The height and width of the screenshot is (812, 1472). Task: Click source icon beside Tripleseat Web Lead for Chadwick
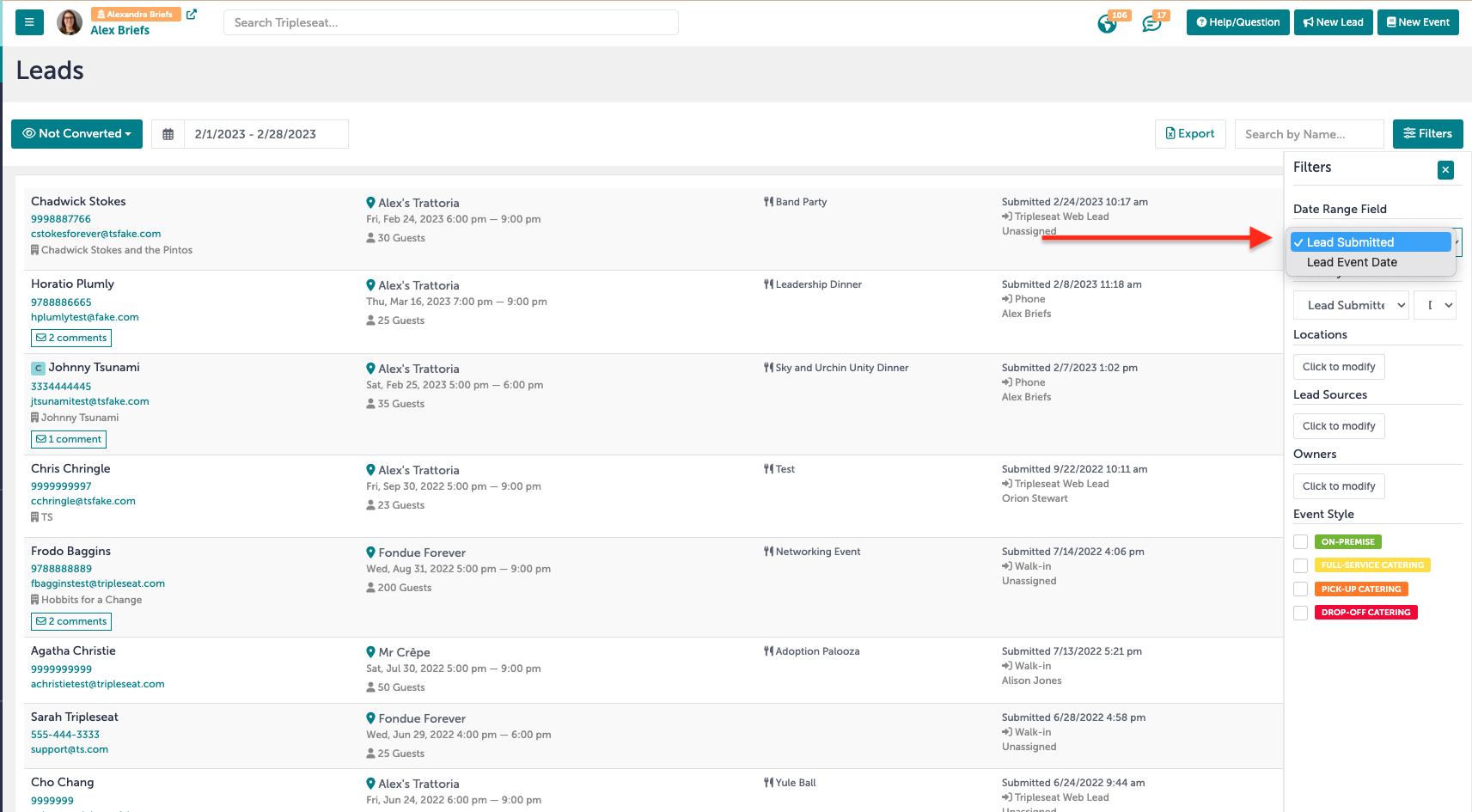tap(1007, 217)
